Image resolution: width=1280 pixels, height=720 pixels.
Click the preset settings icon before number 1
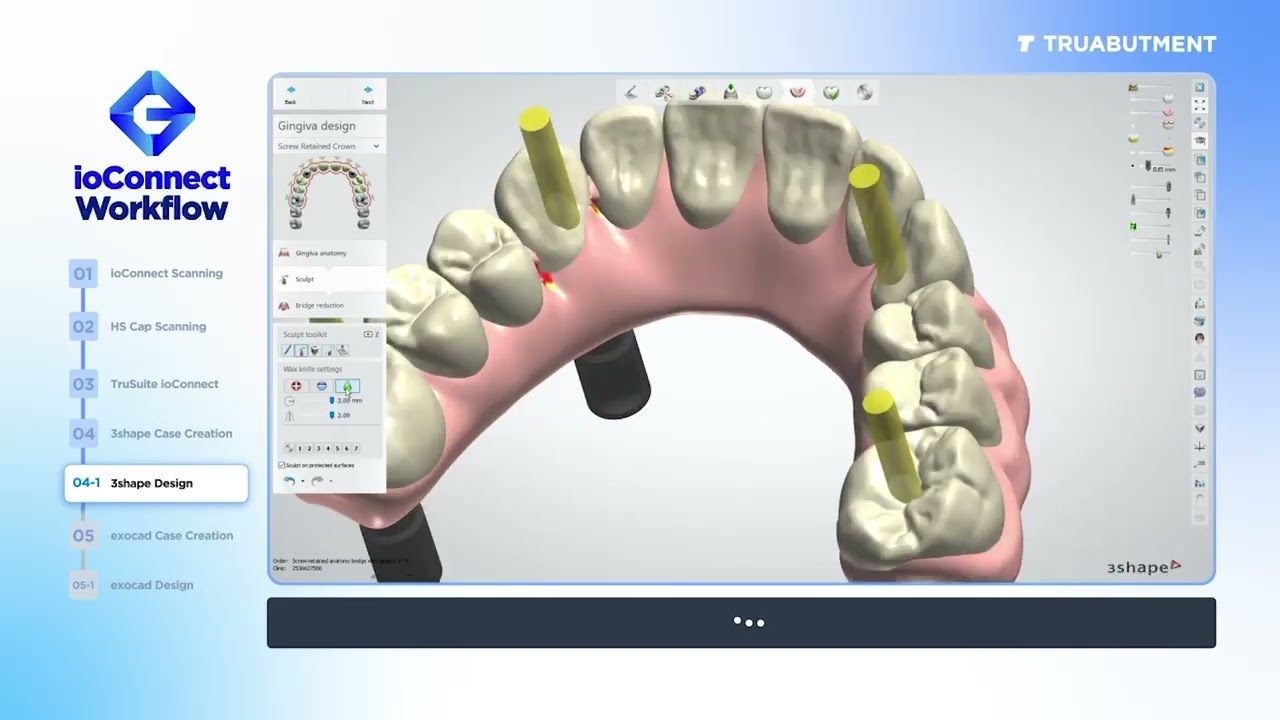289,449
